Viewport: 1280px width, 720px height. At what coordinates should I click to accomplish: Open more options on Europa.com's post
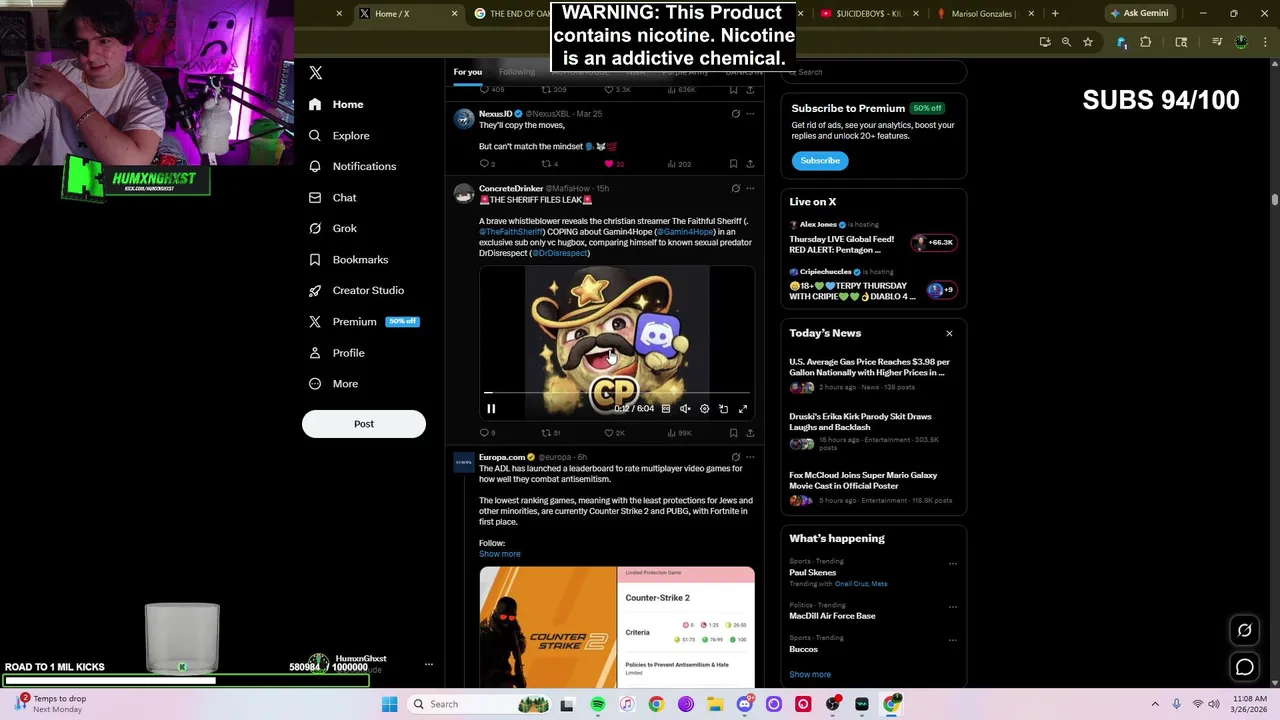(750, 457)
